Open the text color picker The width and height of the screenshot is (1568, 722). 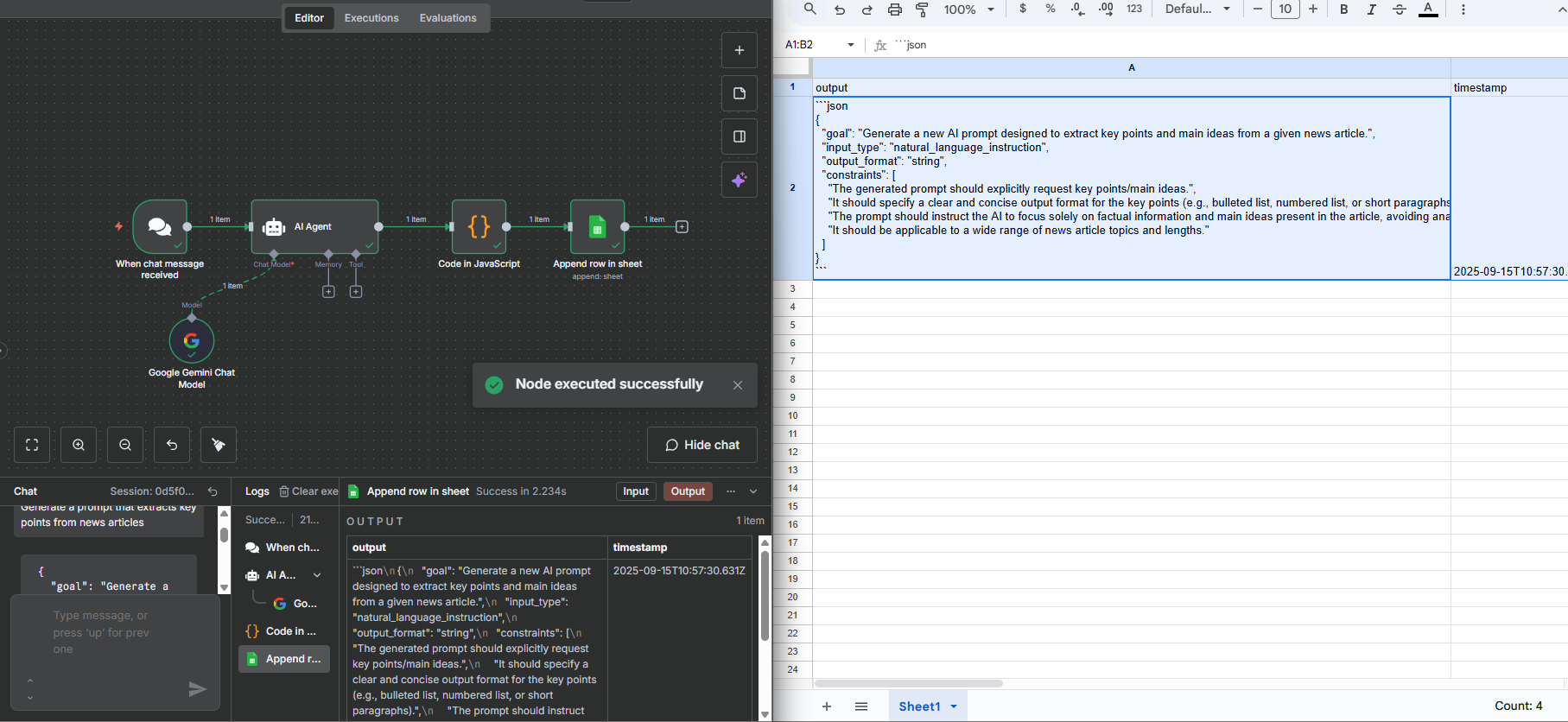click(1429, 9)
